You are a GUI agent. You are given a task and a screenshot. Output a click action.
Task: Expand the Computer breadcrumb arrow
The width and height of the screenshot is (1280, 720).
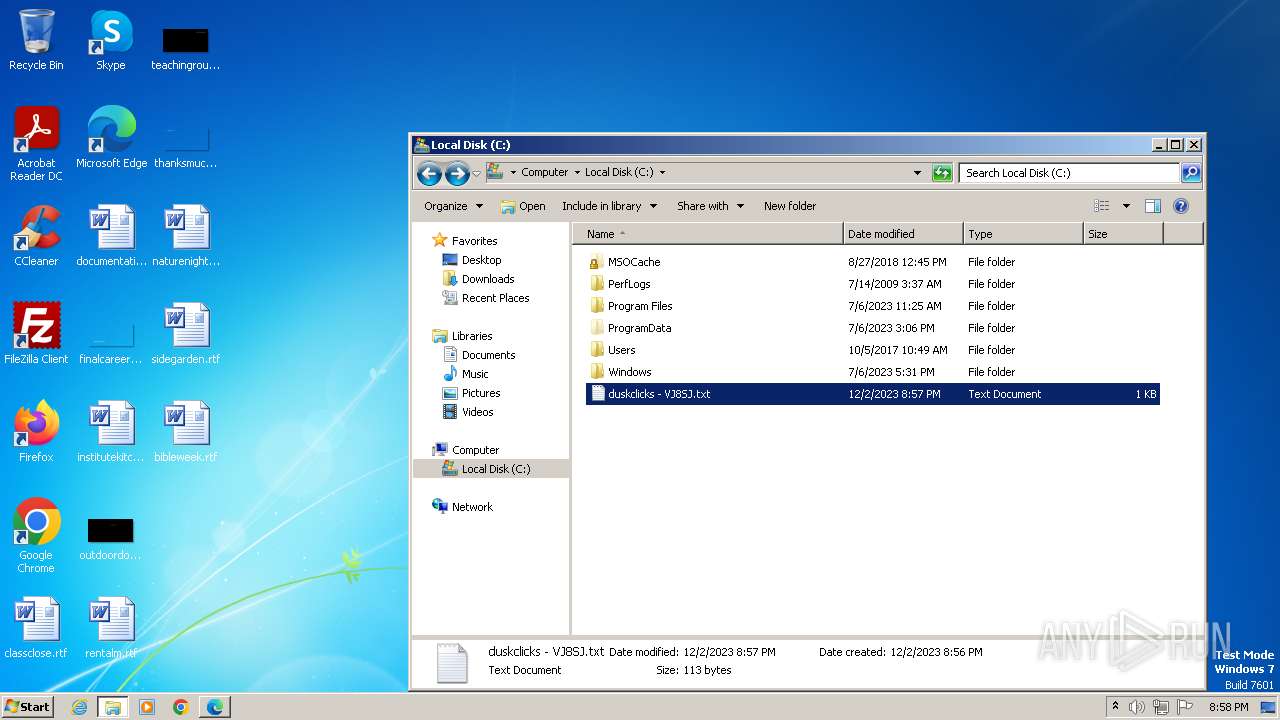tap(577, 172)
